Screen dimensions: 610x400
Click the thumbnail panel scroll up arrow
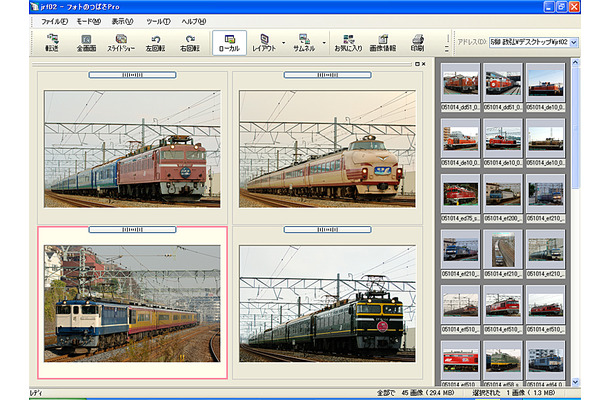(575, 62)
